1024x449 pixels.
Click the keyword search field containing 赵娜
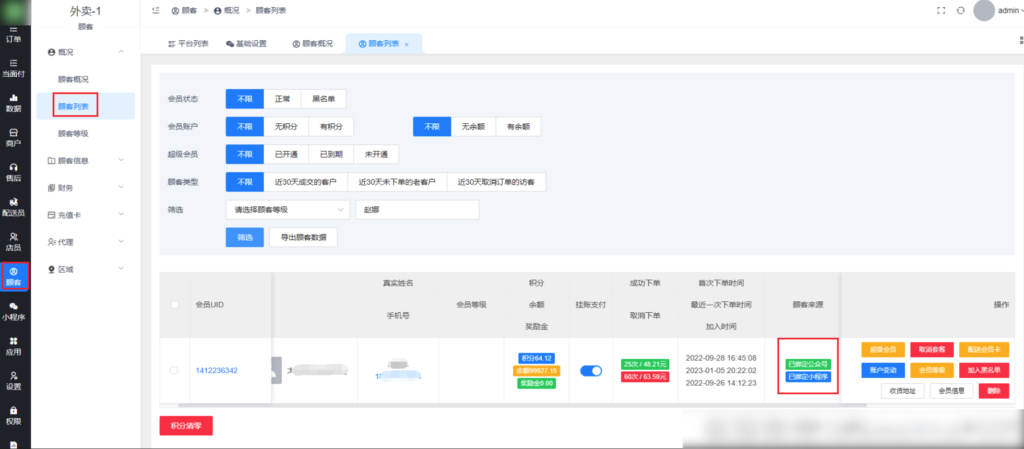coord(417,209)
